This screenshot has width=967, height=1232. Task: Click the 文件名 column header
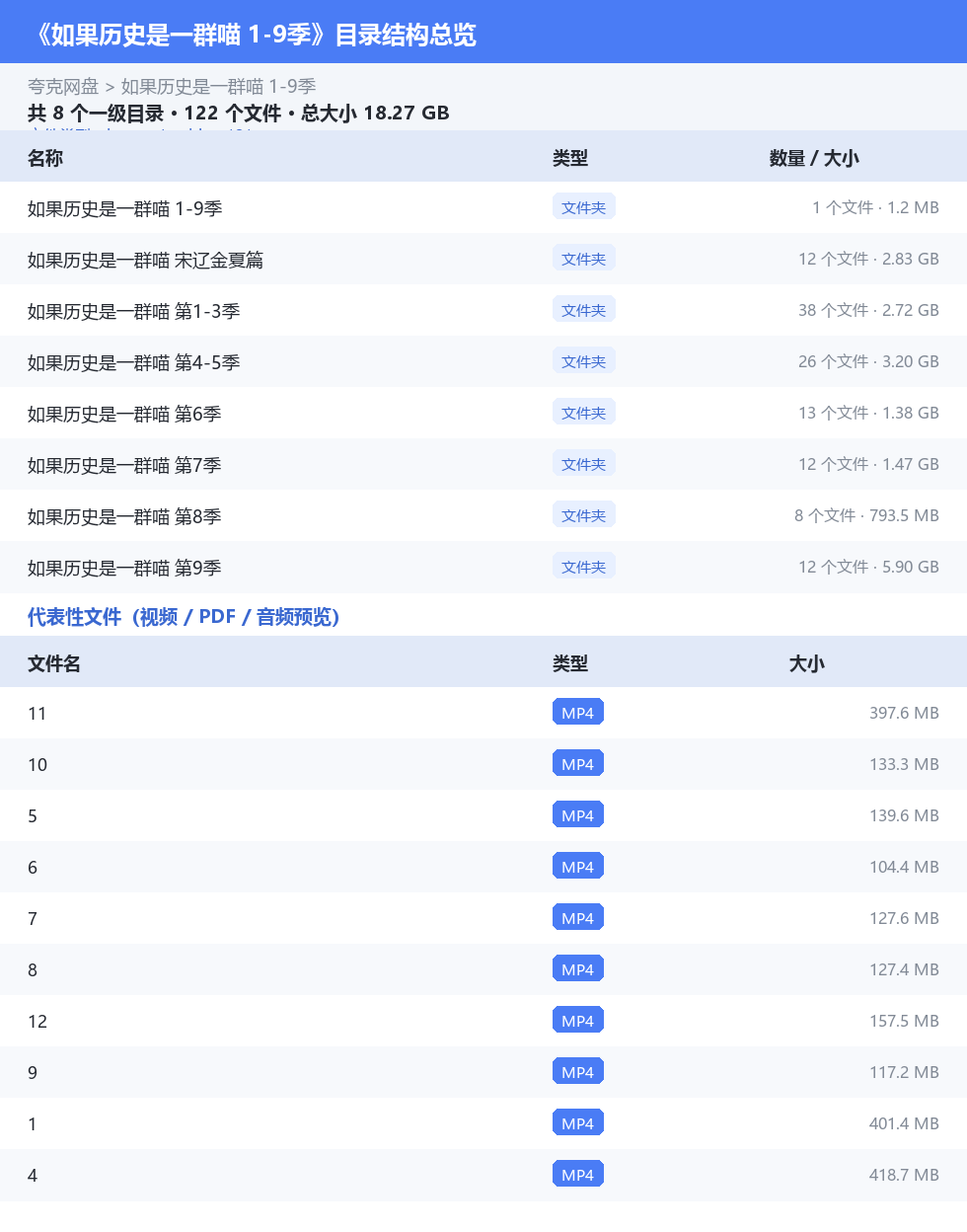coord(54,663)
